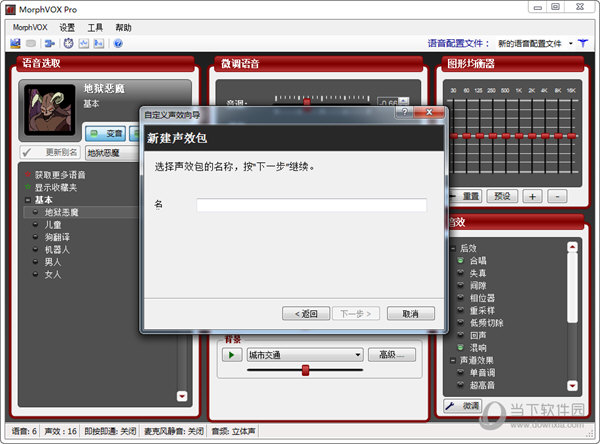Open the 工具 menu
This screenshot has width=600, height=444.
click(x=95, y=28)
